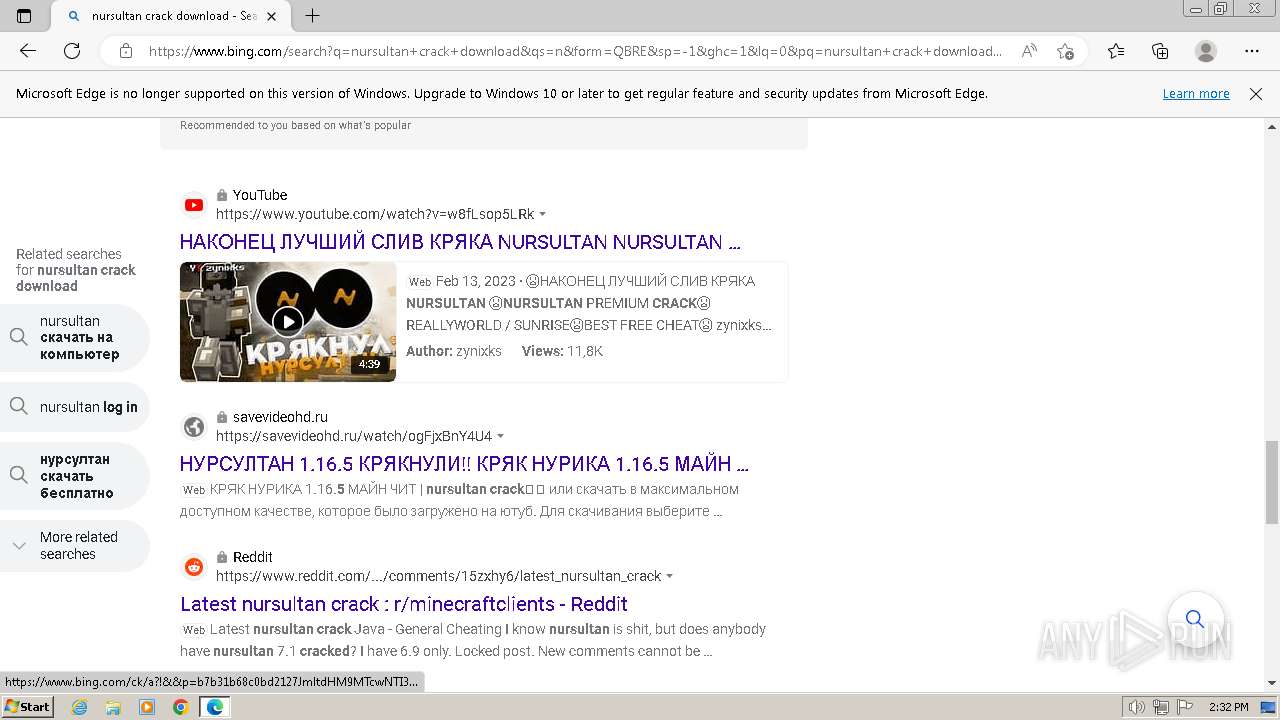Screen dimensions: 1280x720
Task: Open media player from taskbar
Action: coord(147,707)
